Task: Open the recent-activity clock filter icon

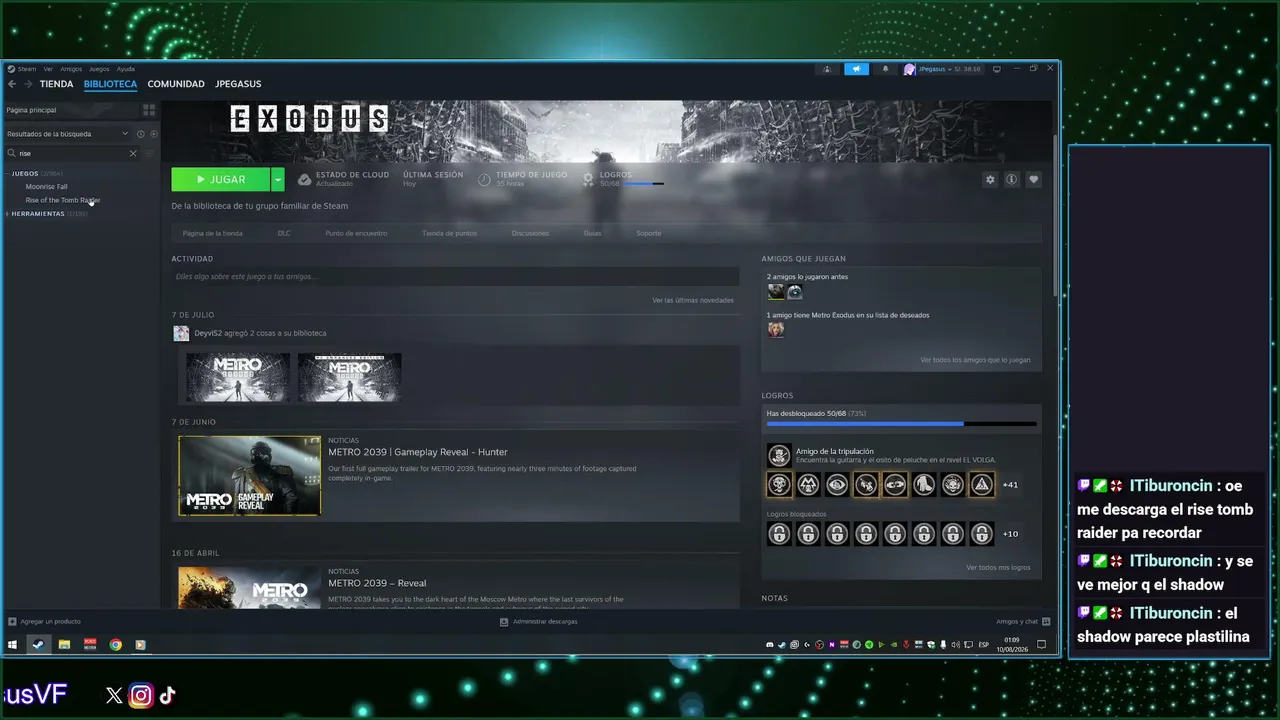Action: coord(141,134)
